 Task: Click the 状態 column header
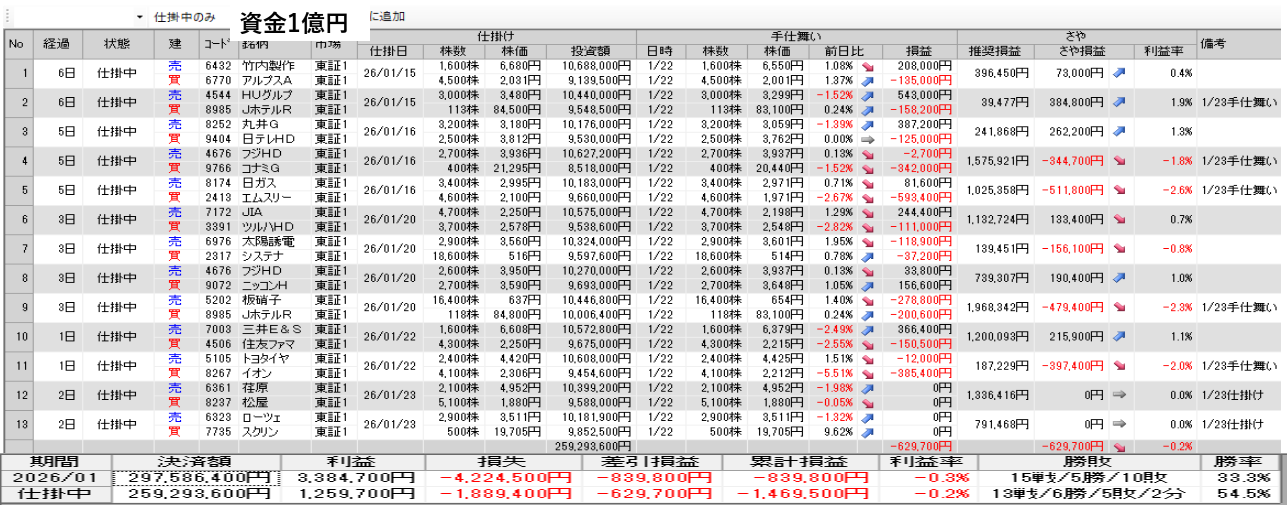point(117,44)
